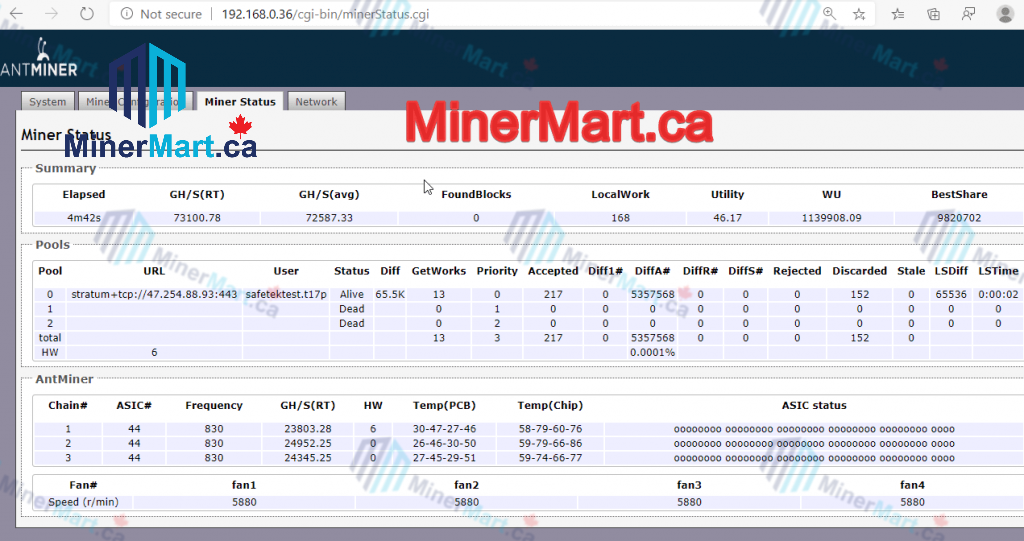Click the ASIC status column header
1024x541 pixels.
point(814,405)
